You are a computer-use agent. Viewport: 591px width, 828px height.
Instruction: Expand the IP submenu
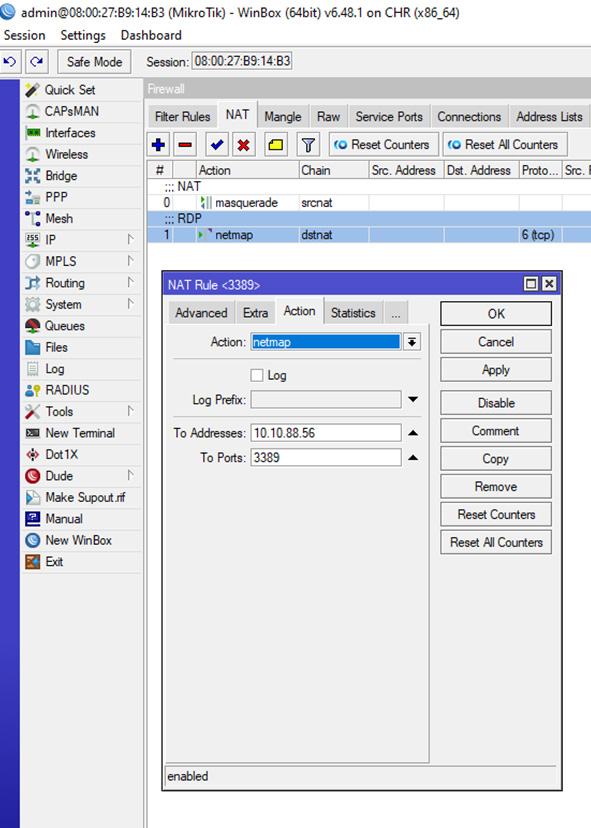click(130, 240)
